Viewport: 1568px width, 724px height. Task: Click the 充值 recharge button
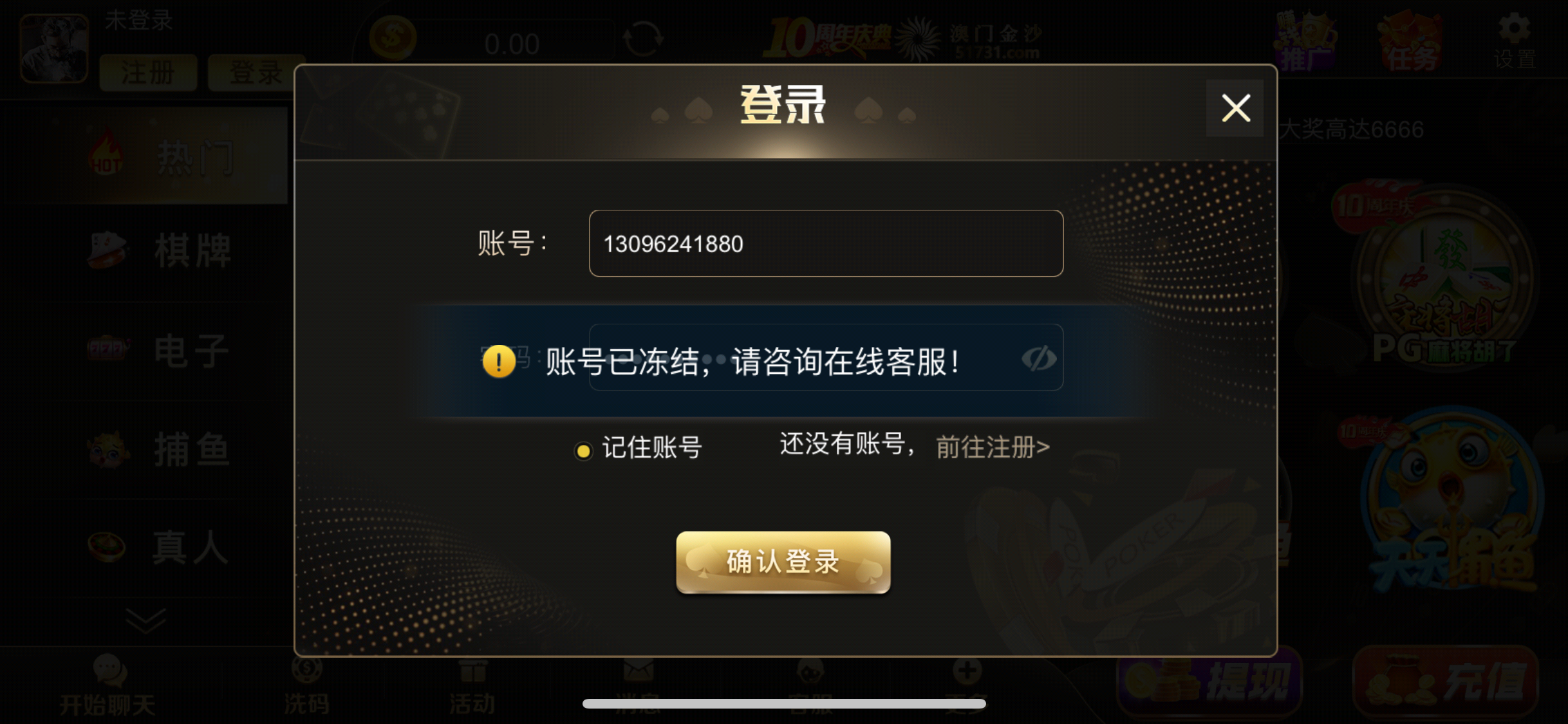[x=1446, y=682]
